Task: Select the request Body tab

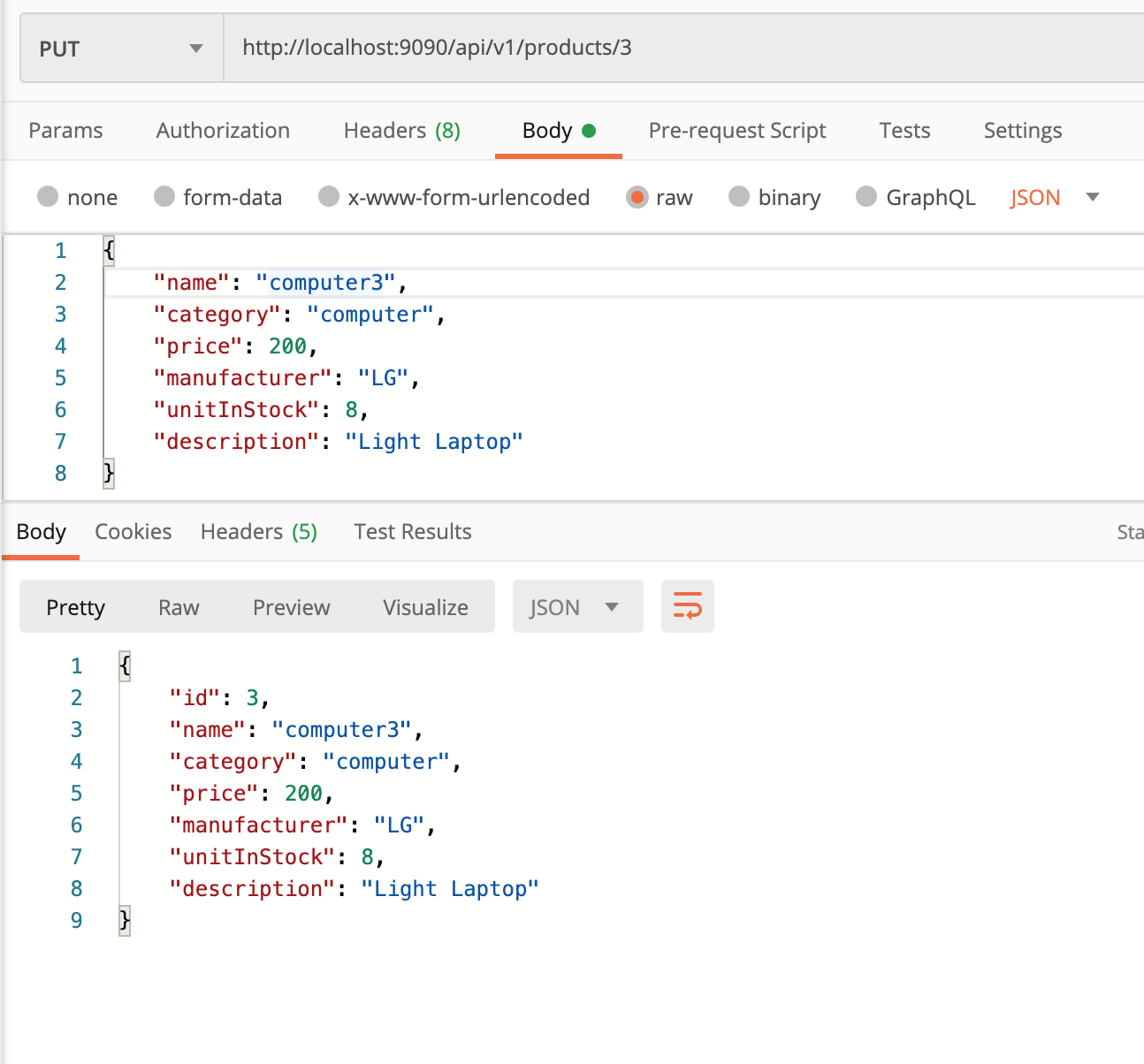Action: [559, 131]
